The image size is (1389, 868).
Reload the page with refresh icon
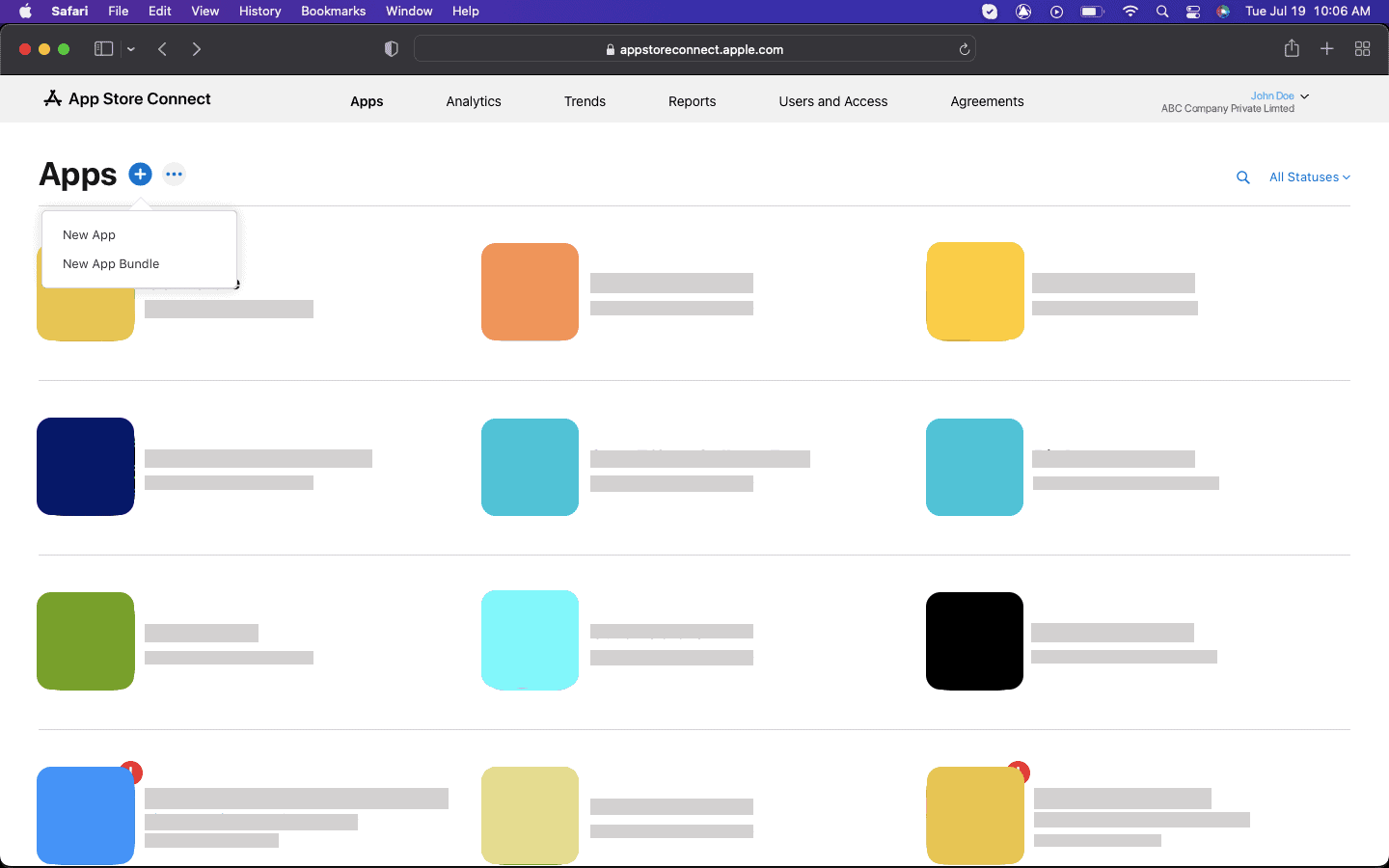(x=964, y=49)
